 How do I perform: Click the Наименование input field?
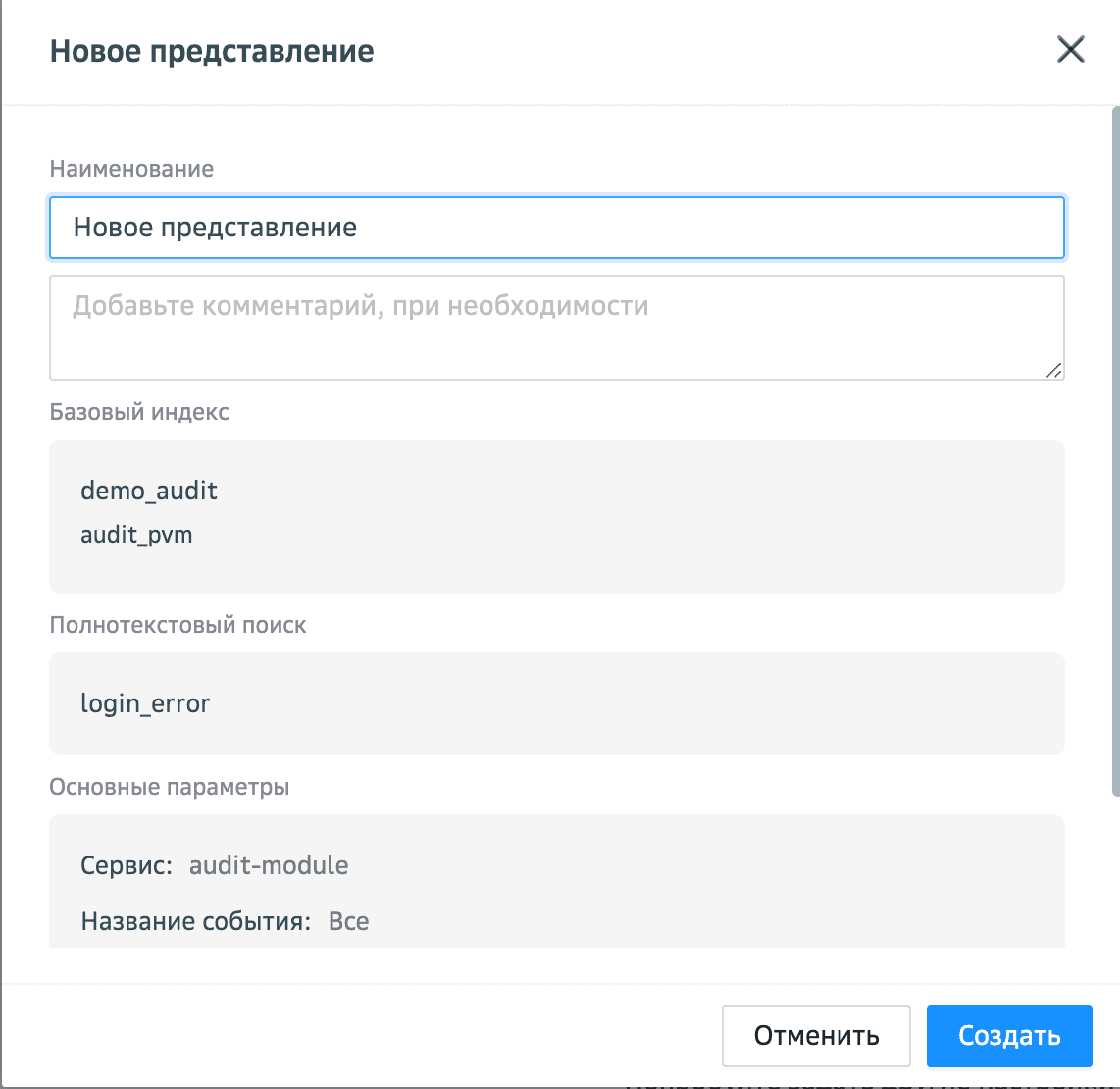tap(556, 229)
